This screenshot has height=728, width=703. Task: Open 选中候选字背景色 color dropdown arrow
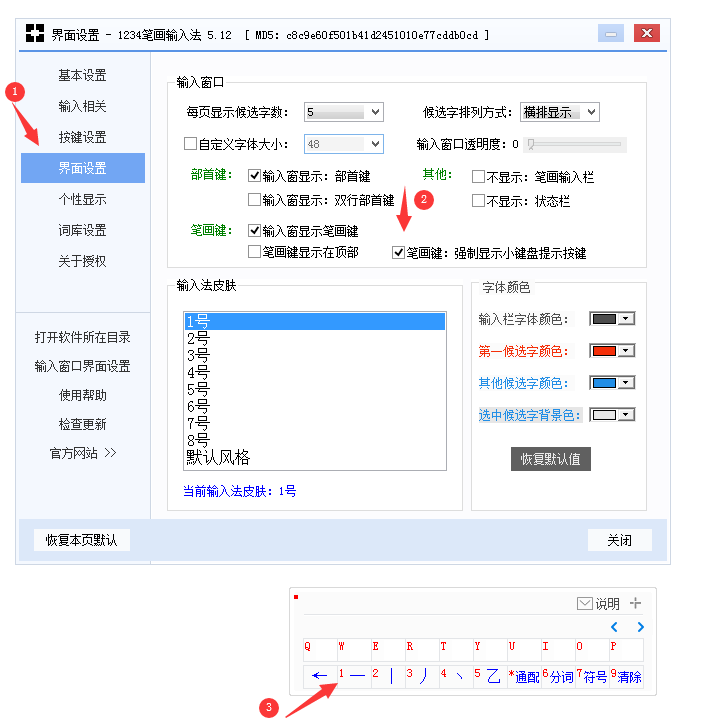pyautogui.click(x=626, y=415)
